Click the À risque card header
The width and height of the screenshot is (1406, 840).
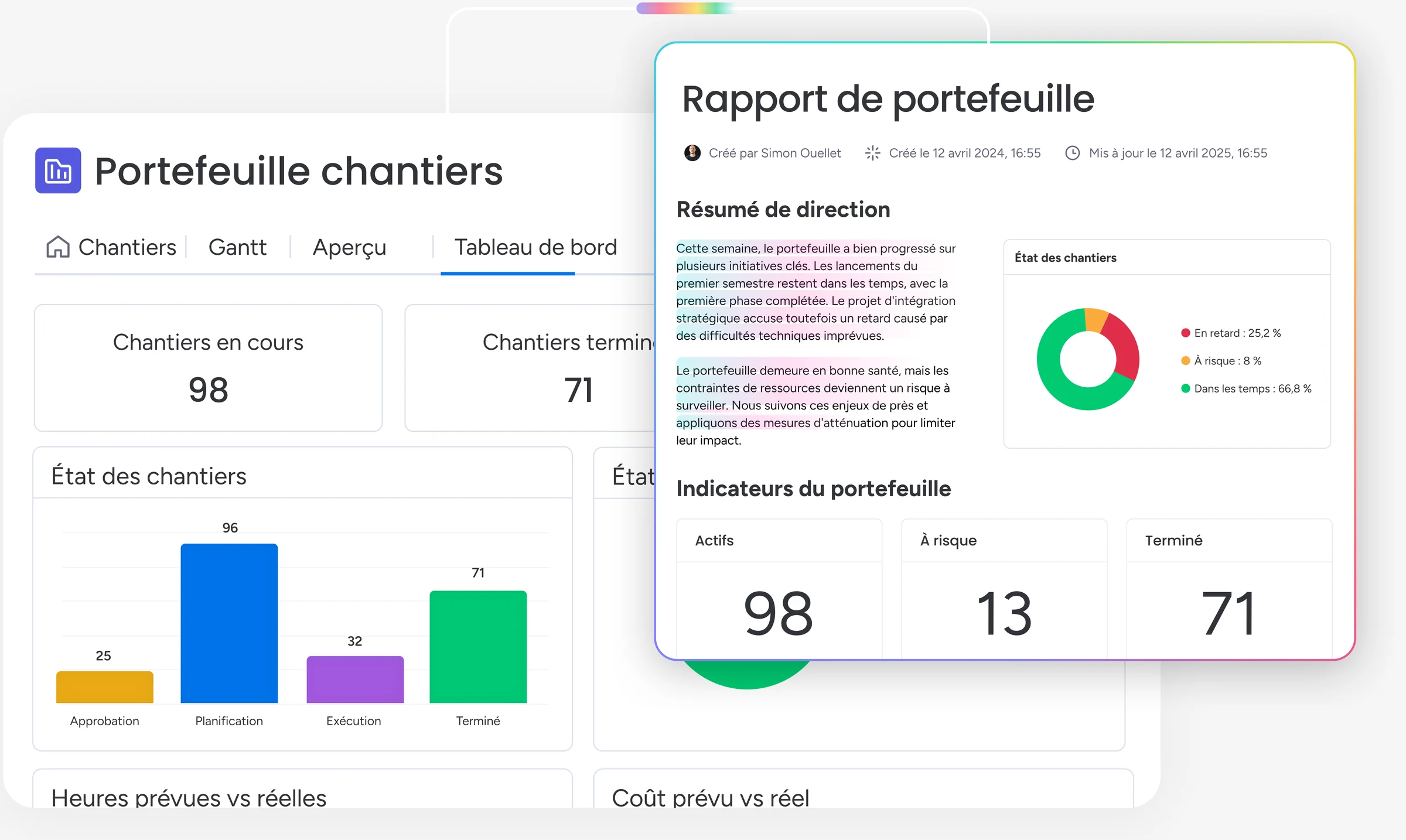click(x=1004, y=540)
